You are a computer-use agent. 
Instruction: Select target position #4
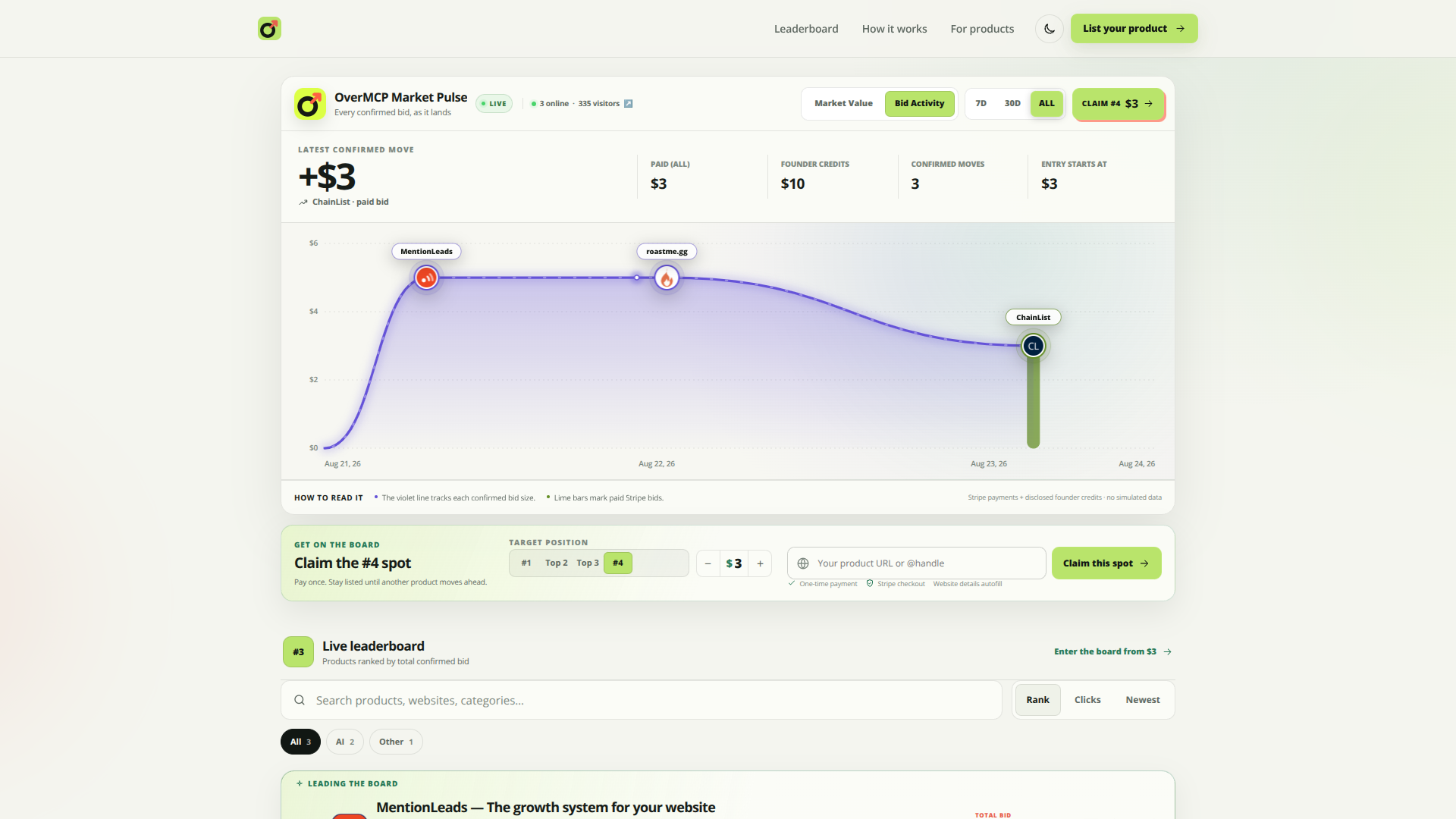[618, 563]
